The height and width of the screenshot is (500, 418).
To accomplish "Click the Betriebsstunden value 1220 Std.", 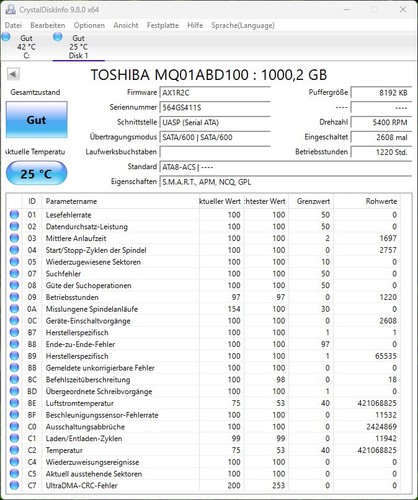I will (381, 152).
